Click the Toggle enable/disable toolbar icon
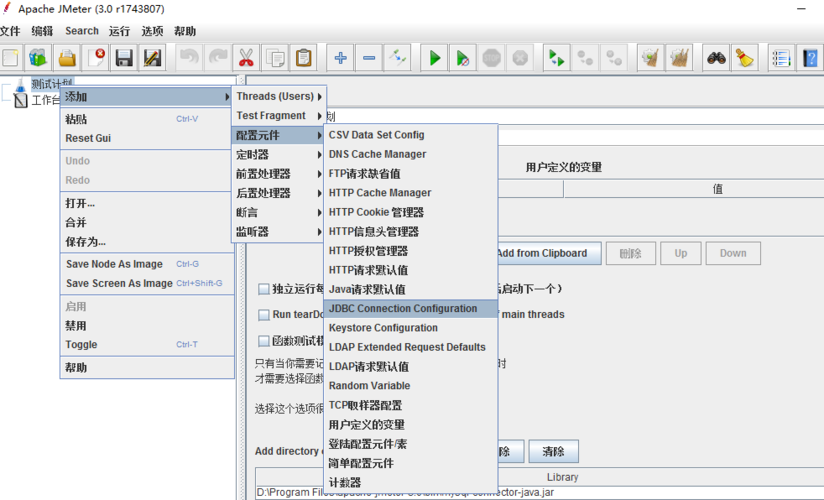This screenshot has width=824, height=500. [398, 57]
